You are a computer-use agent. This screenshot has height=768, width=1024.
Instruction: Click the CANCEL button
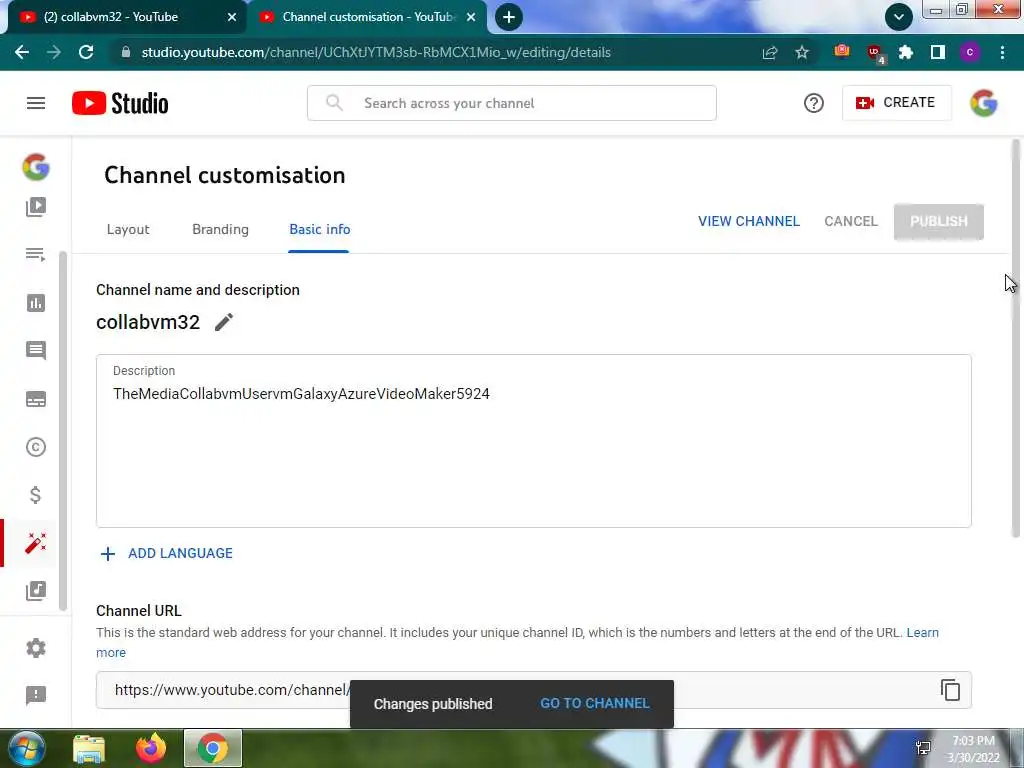click(x=850, y=221)
